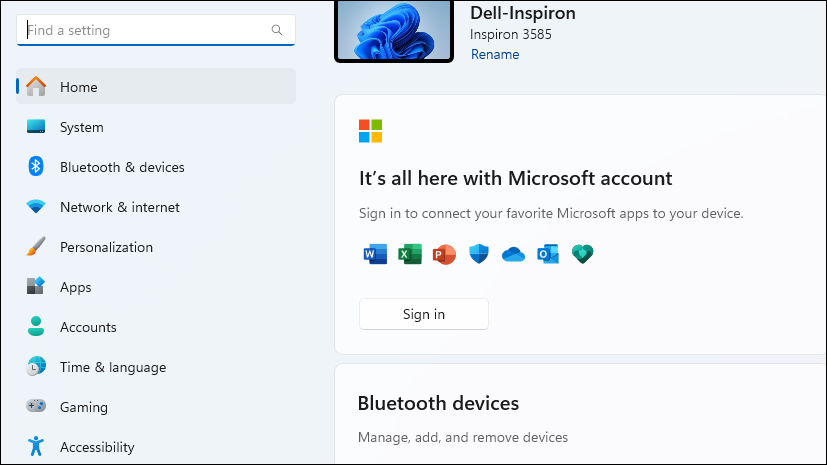
Task: Go to Network & internet settings
Action: pyautogui.click(x=120, y=207)
